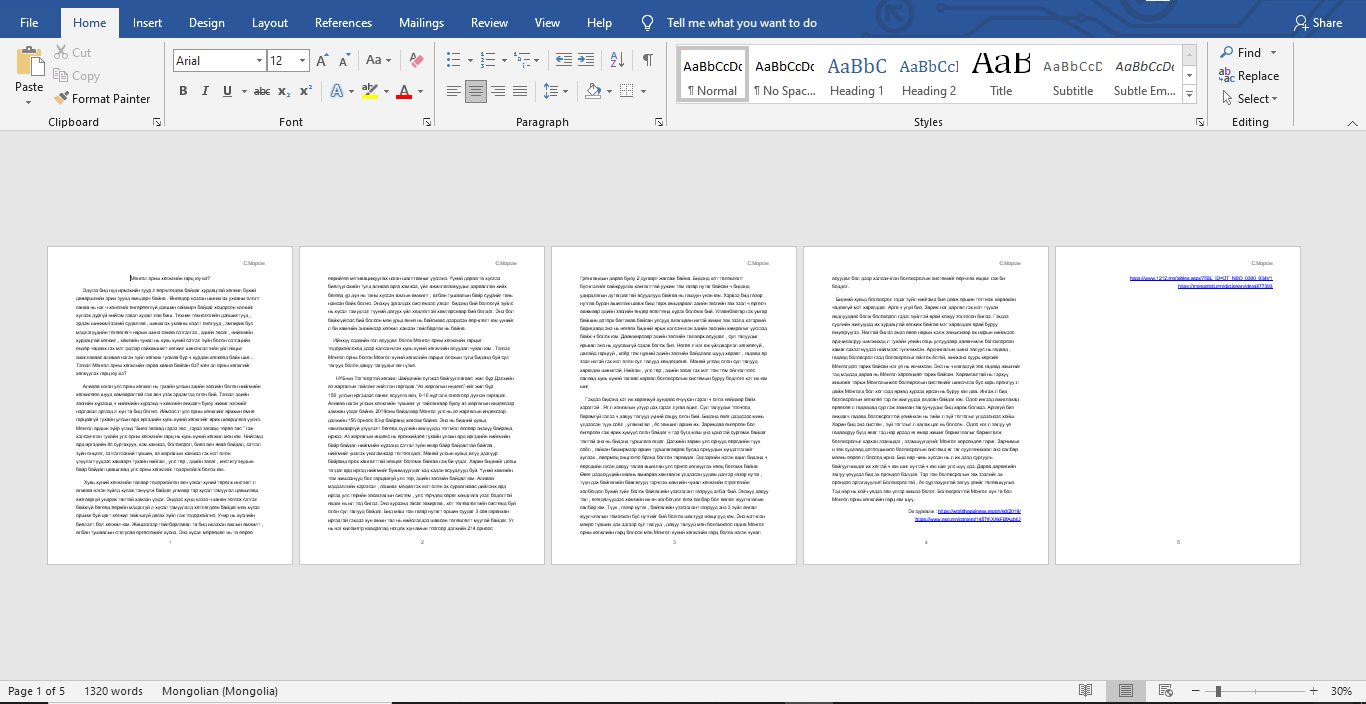Open the References tab
The width and height of the screenshot is (1366, 704).
click(x=343, y=23)
